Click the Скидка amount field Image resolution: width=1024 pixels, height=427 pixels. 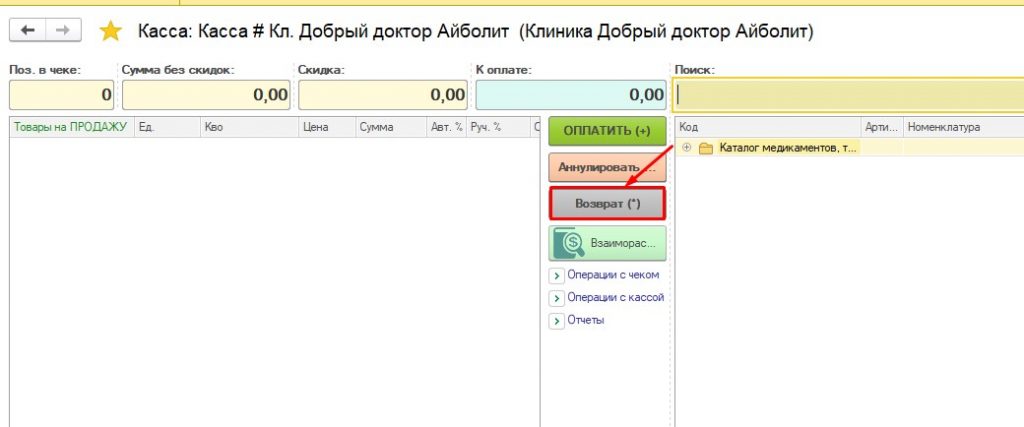coord(382,95)
